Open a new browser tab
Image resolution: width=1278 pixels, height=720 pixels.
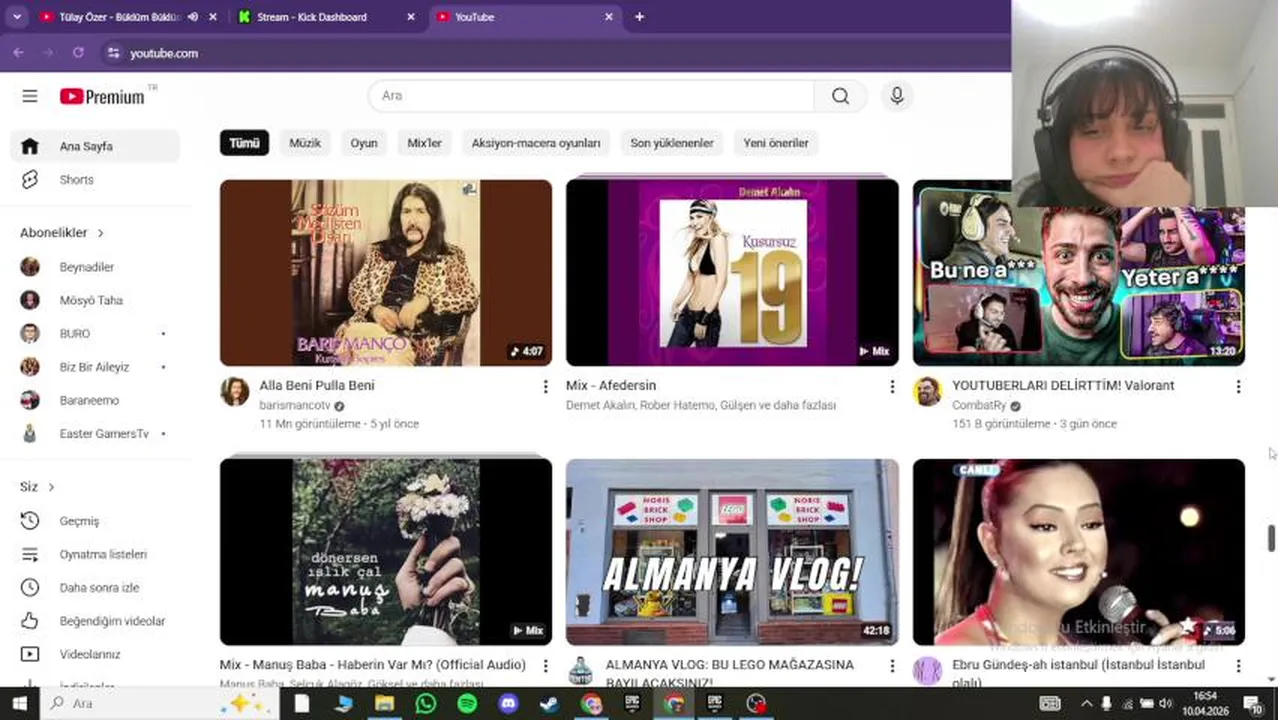pos(639,17)
